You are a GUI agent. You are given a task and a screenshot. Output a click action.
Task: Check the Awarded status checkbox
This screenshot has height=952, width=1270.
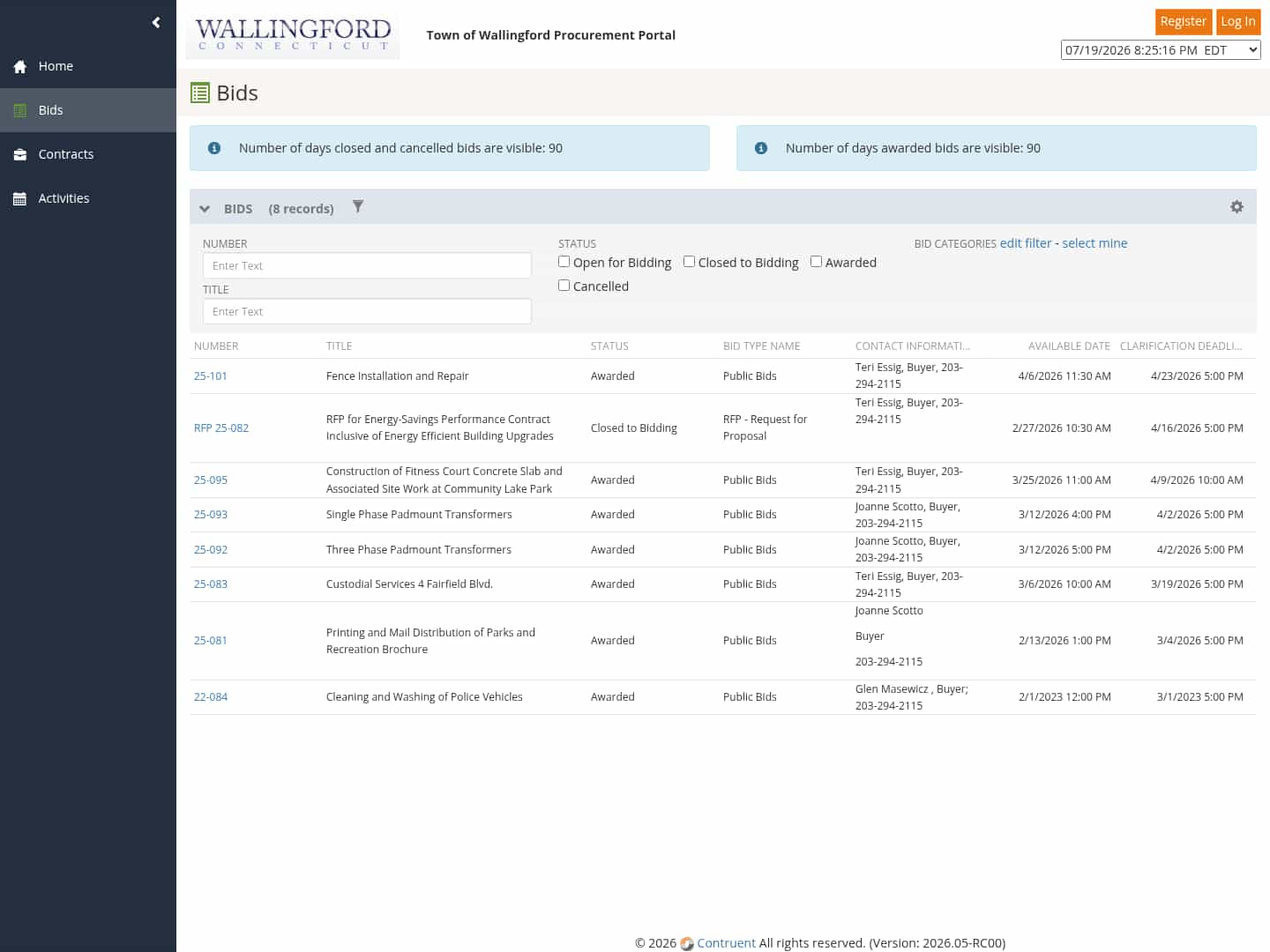[x=816, y=262]
